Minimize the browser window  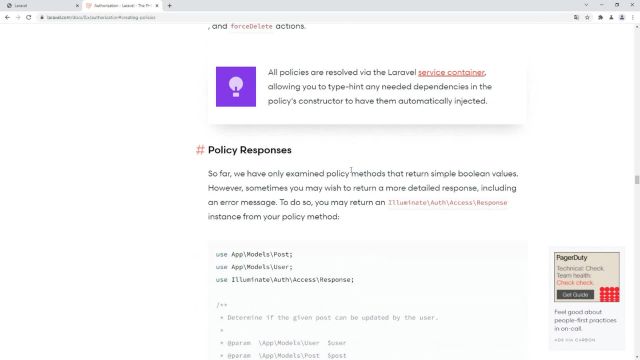click(x=602, y=5)
